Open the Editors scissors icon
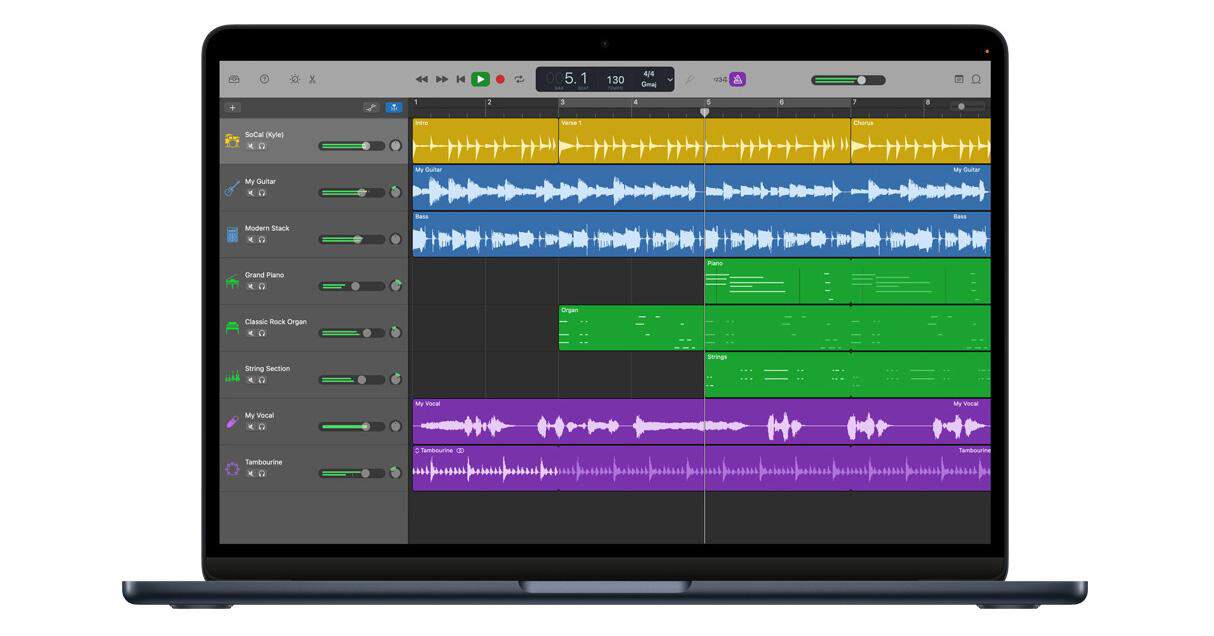The width and height of the screenshot is (1214, 636). [312, 79]
